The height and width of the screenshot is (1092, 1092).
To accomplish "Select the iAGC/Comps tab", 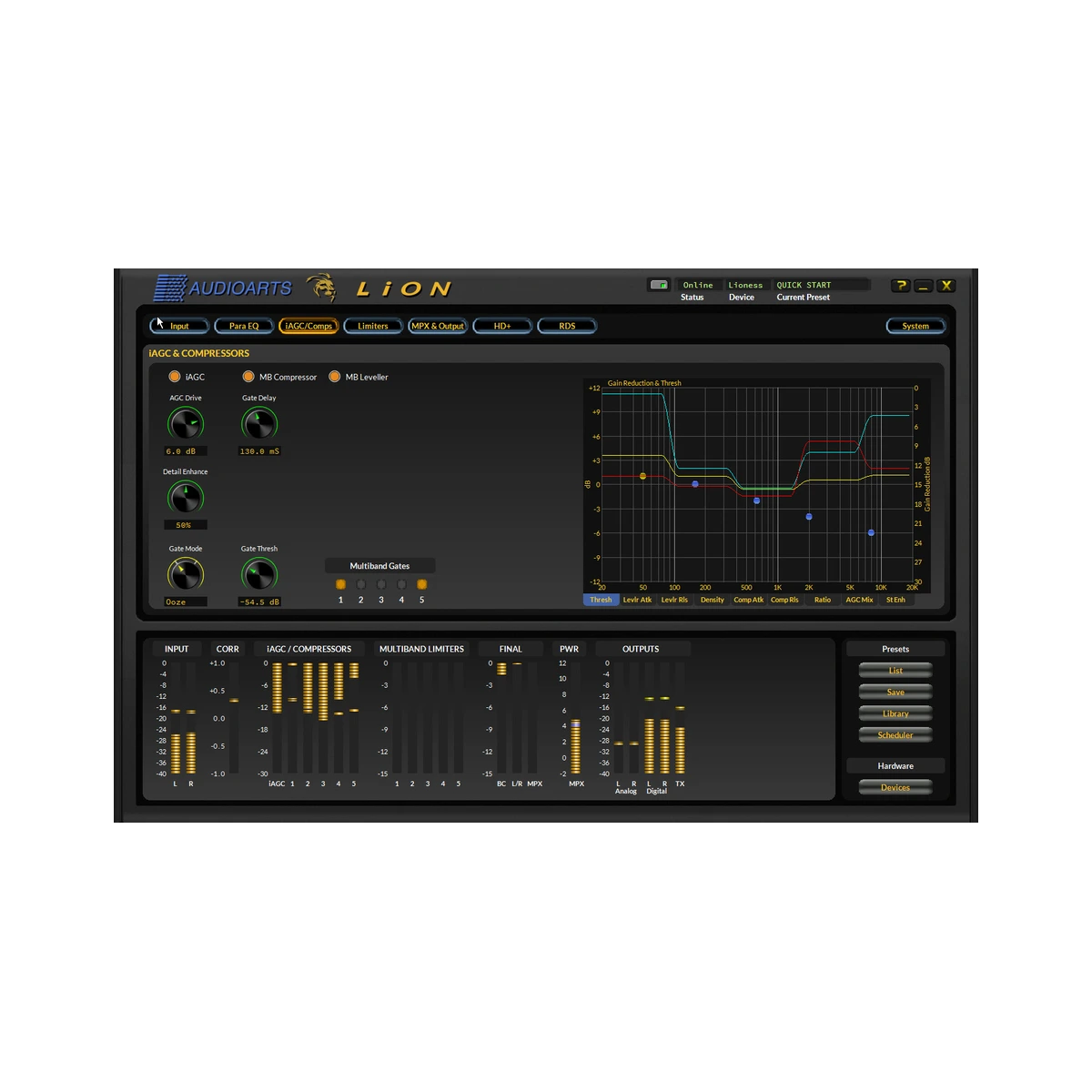I will (308, 326).
